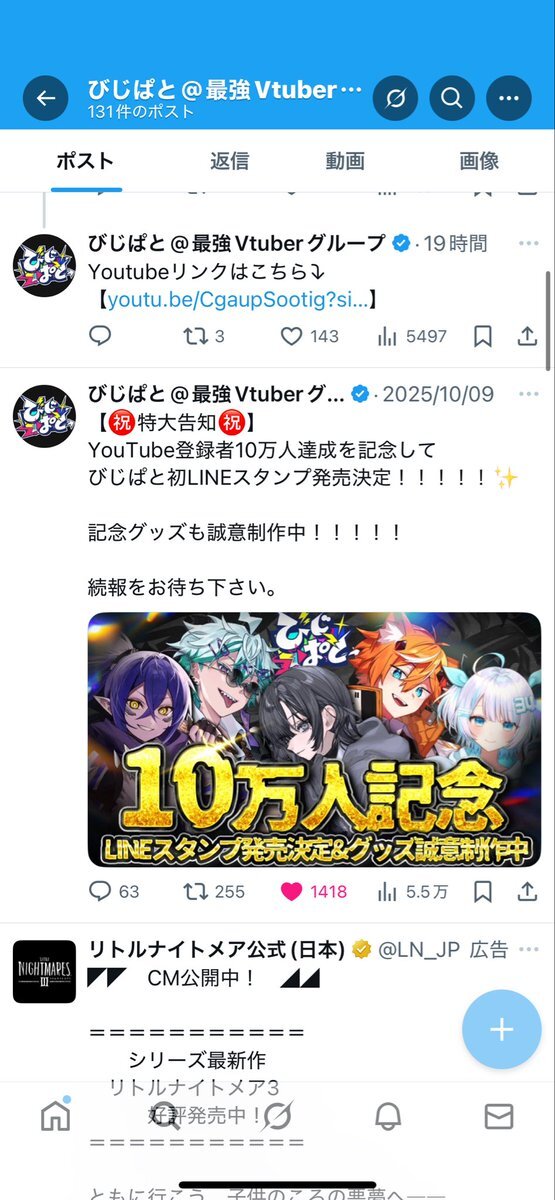Tap the Grok slash icon in header
The height and width of the screenshot is (1200, 555).
click(395, 98)
